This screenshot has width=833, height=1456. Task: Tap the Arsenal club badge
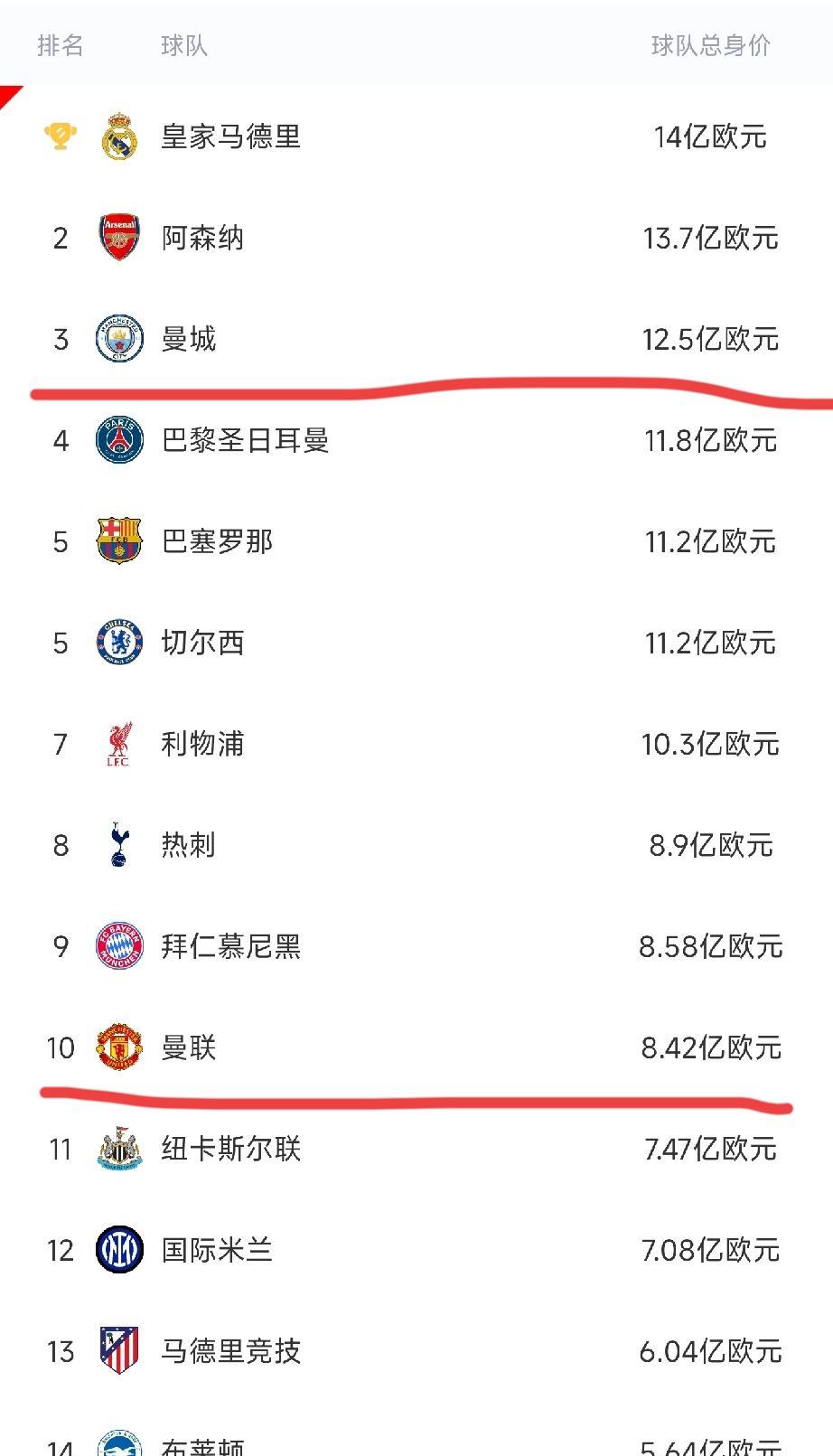[x=119, y=239]
